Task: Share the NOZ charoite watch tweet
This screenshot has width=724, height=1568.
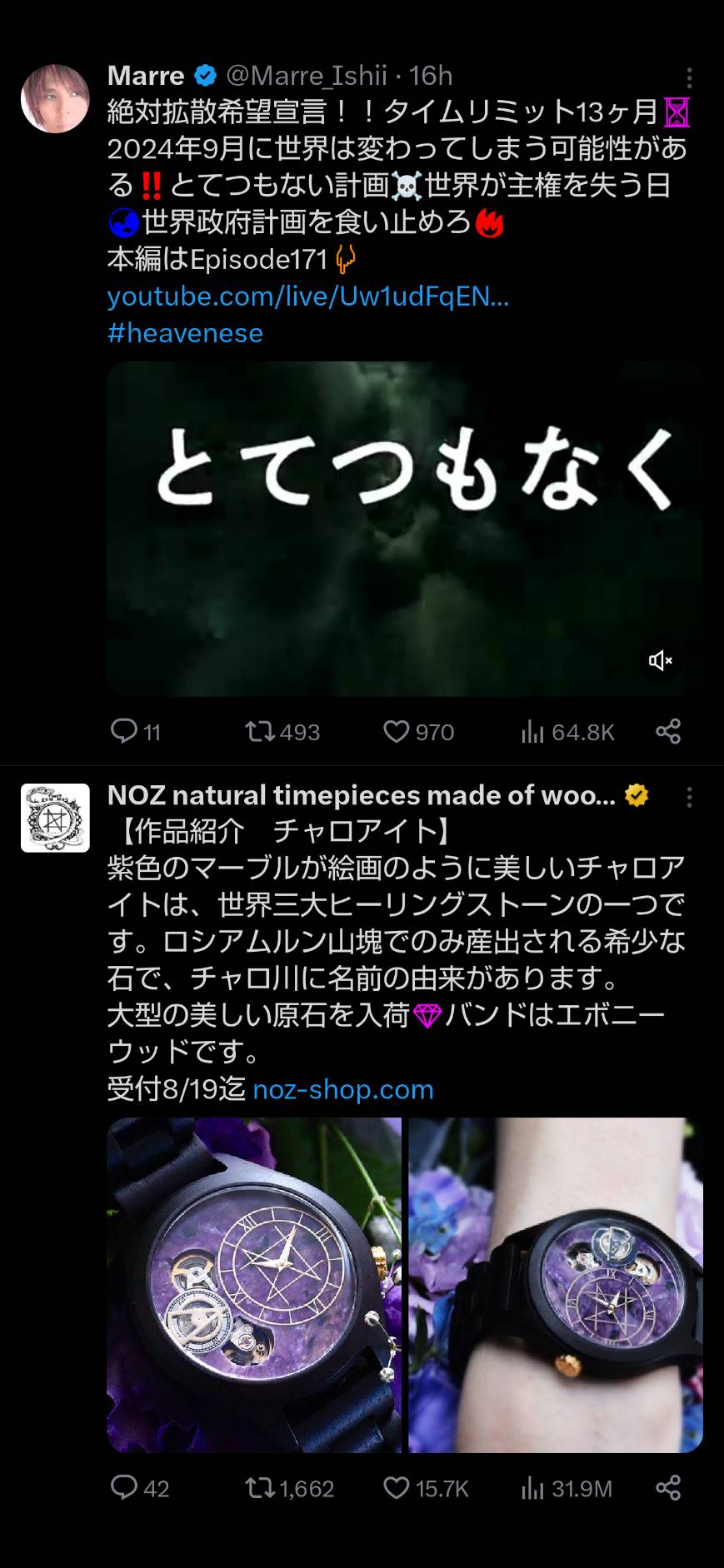Action: tap(668, 1487)
